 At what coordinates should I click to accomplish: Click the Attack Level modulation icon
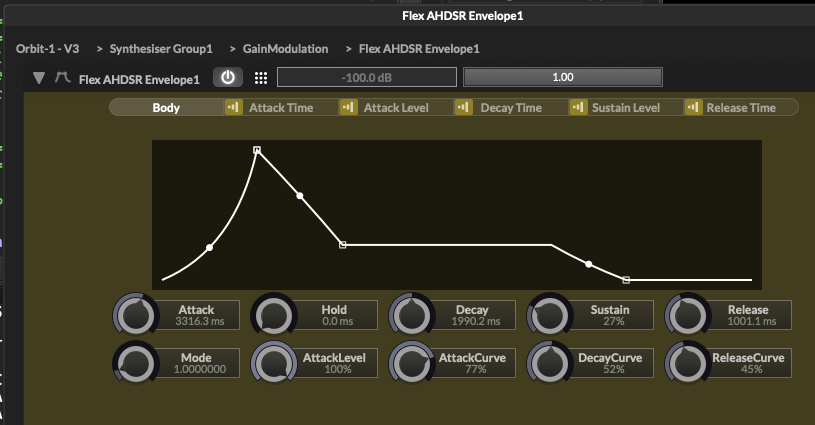pyautogui.click(x=348, y=107)
